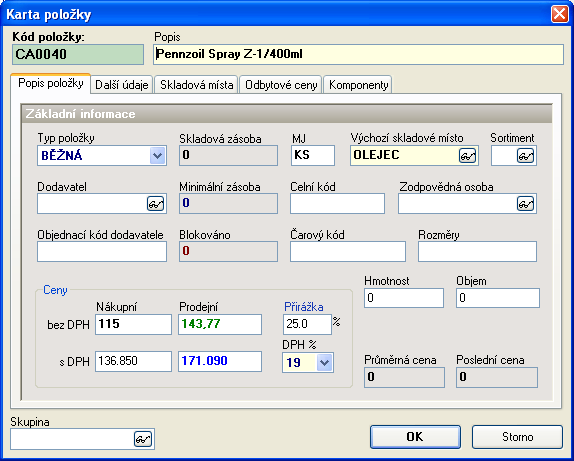The height and width of the screenshot is (461, 574).
Task: Edit the Nákupní price without DPH 115
Action: [133, 324]
